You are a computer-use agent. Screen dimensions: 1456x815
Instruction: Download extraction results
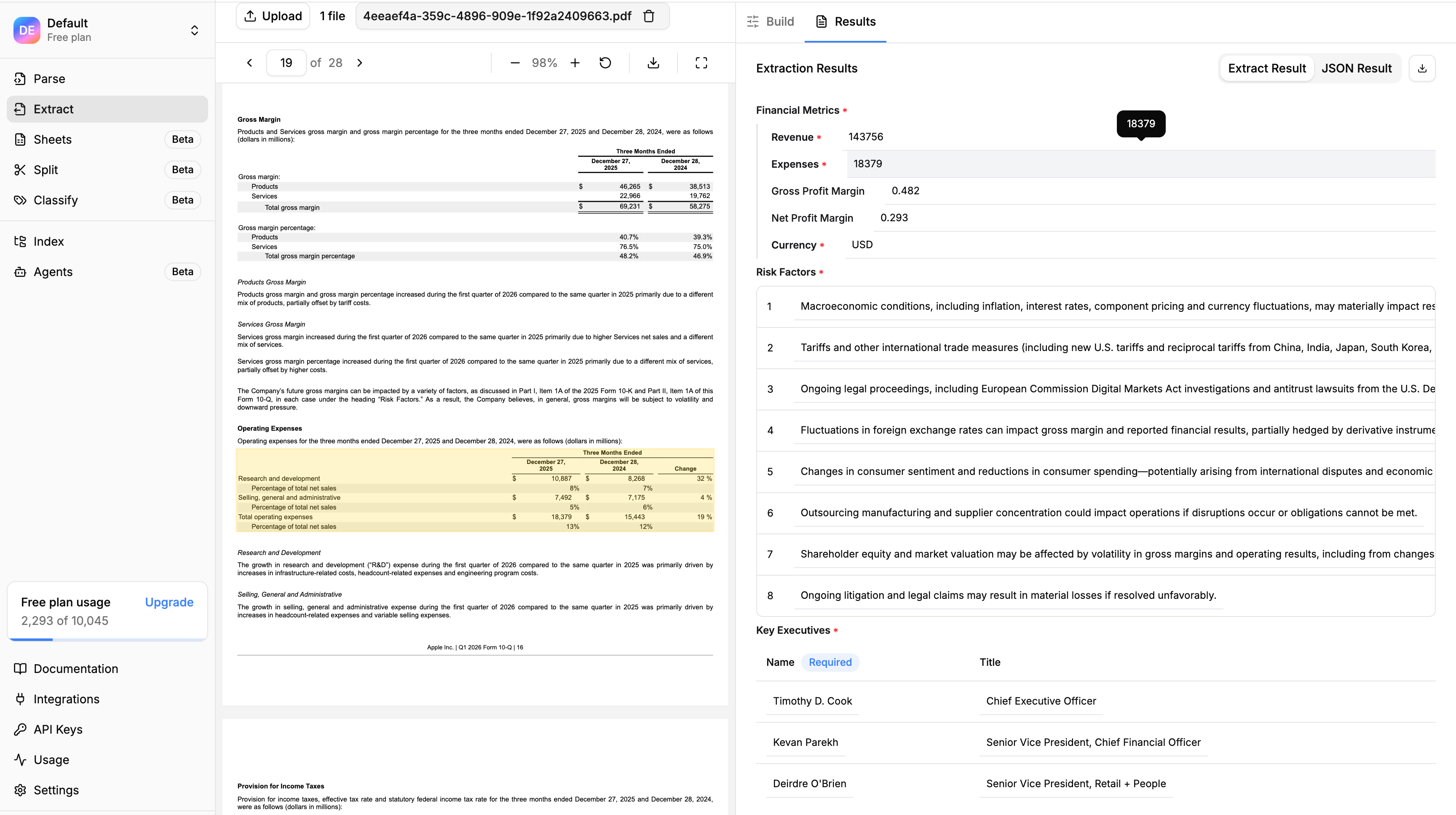1422,68
